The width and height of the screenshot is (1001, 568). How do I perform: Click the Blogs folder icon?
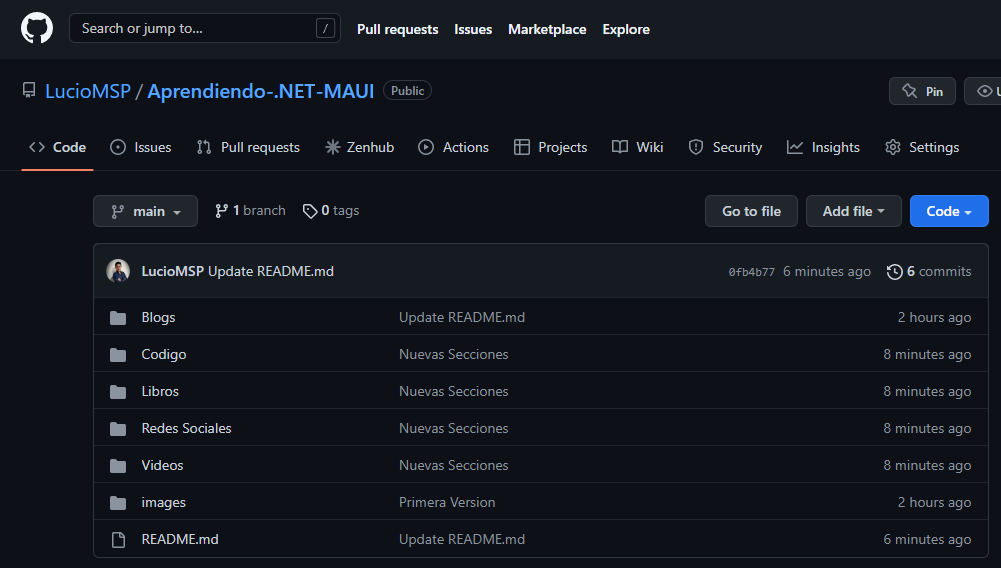click(118, 318)
